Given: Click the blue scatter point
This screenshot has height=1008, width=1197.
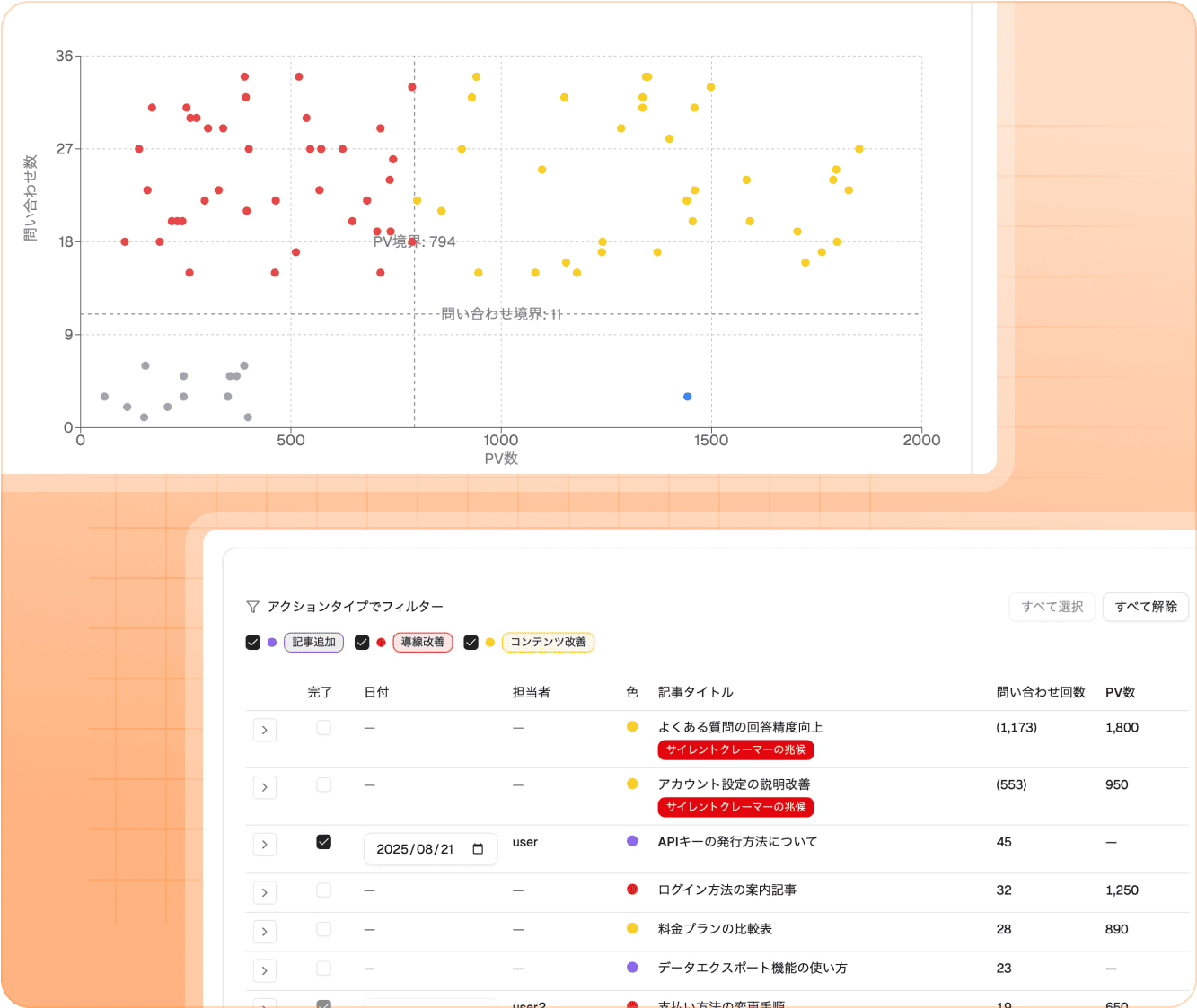Looking at the screenshot, I should (688, 397).
